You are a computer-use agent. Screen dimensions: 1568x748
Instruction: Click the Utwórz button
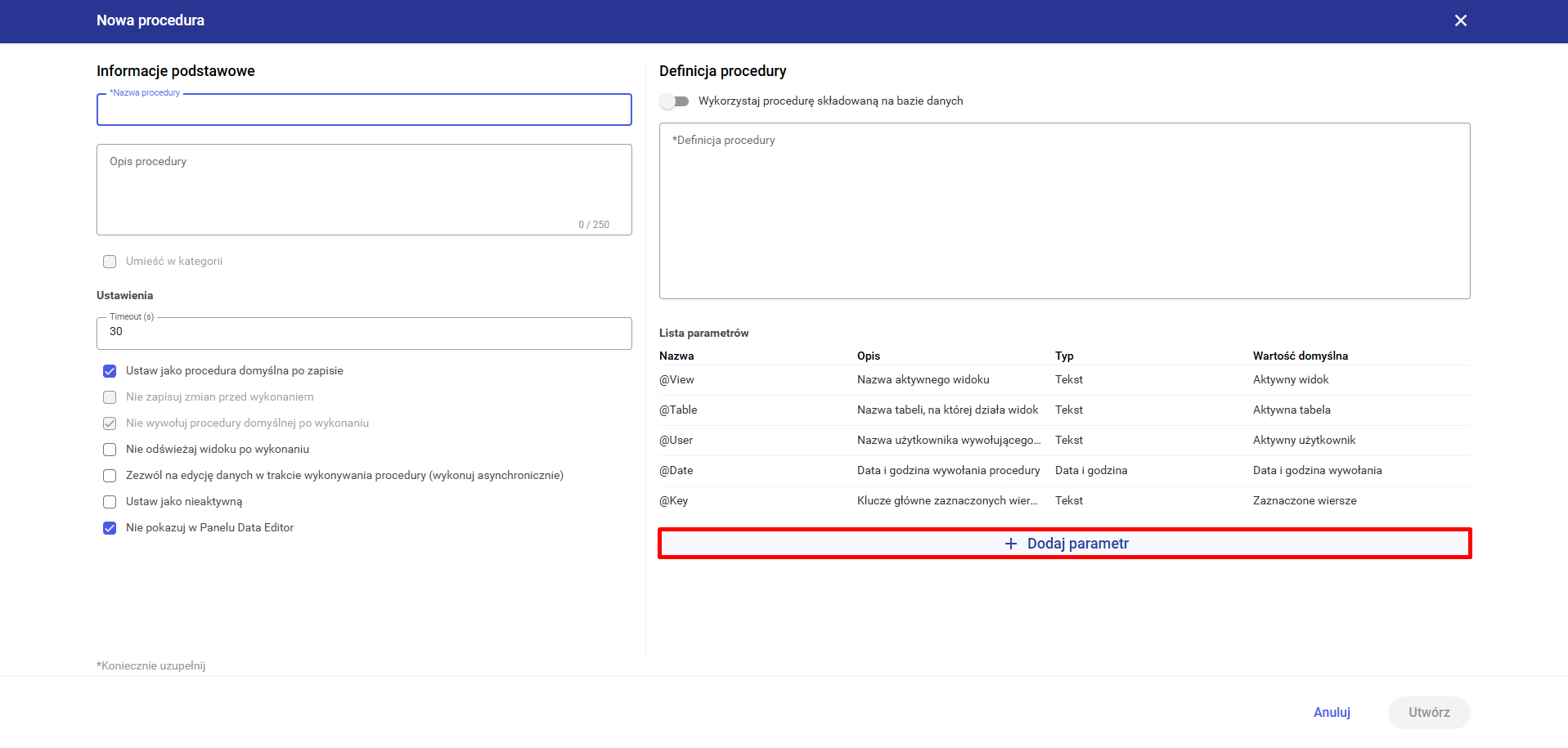(x=1428, y=713)
